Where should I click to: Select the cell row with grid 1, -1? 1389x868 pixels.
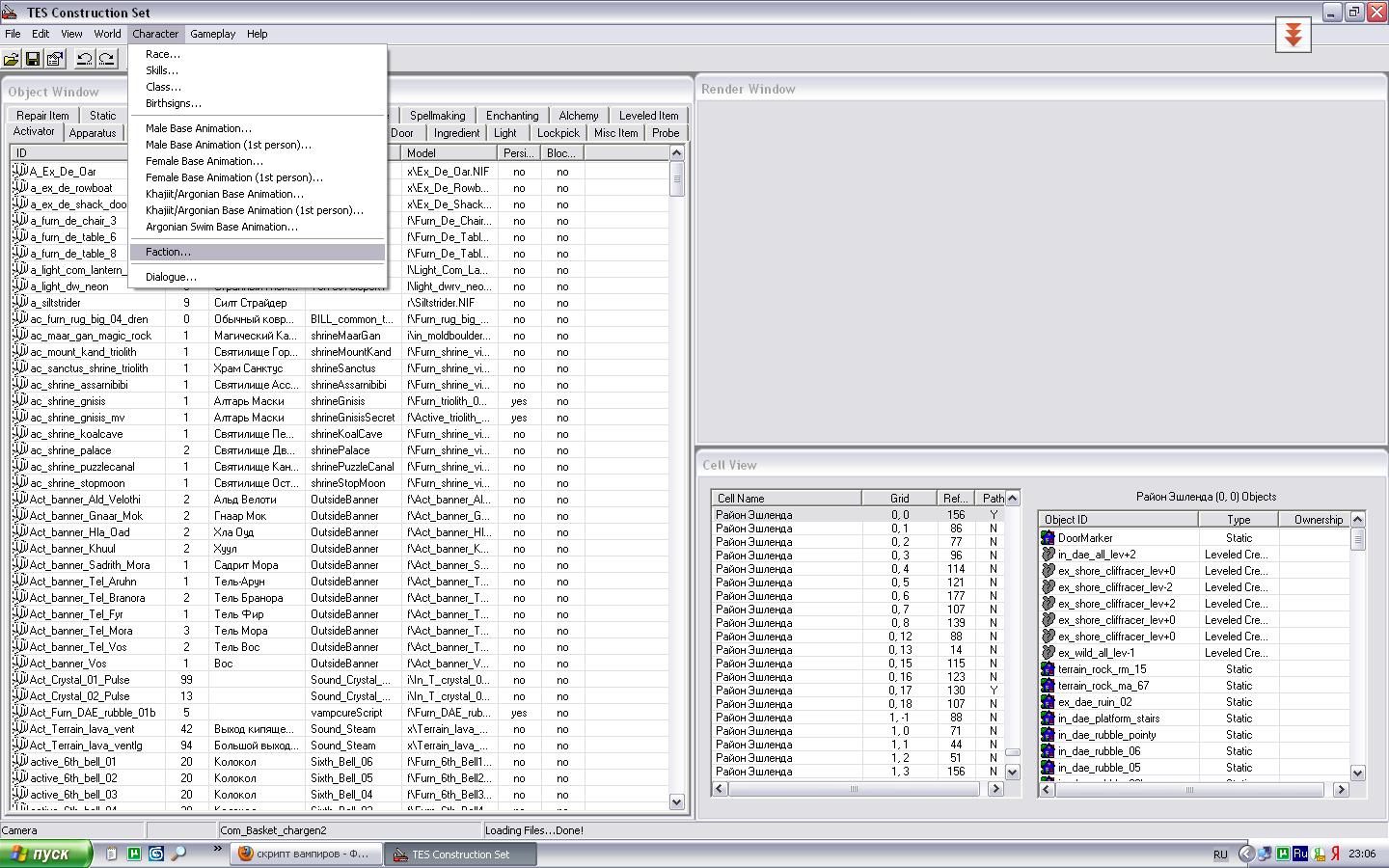coord(858,717)
